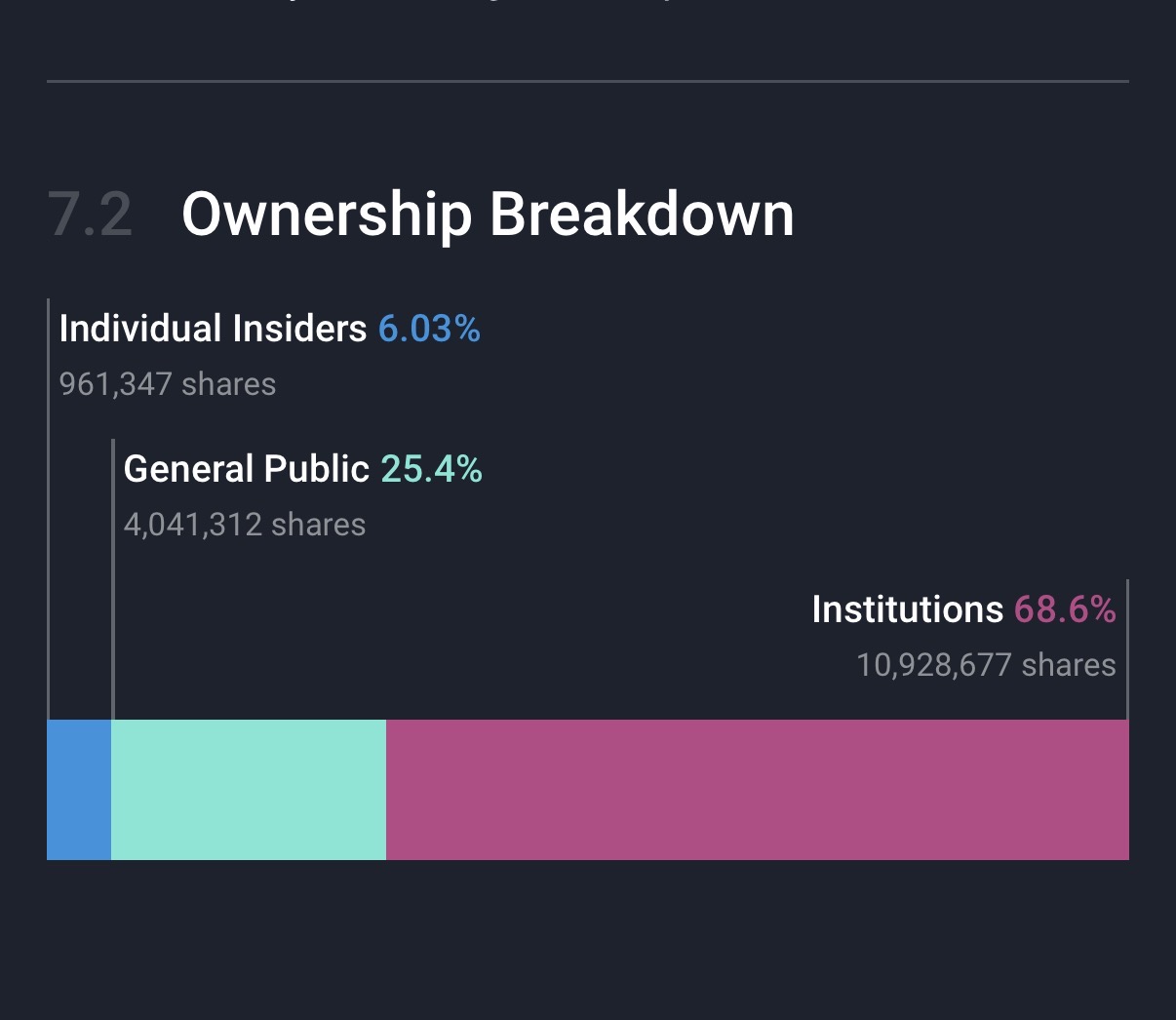This screenshot has height=1020, width=1176.
Task: Click the 6.03% insiders percentage
Action: [429, 329]
